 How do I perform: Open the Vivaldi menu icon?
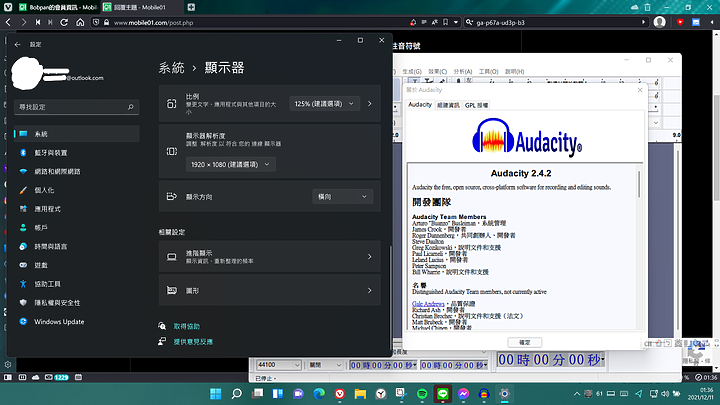click(8, 7)
